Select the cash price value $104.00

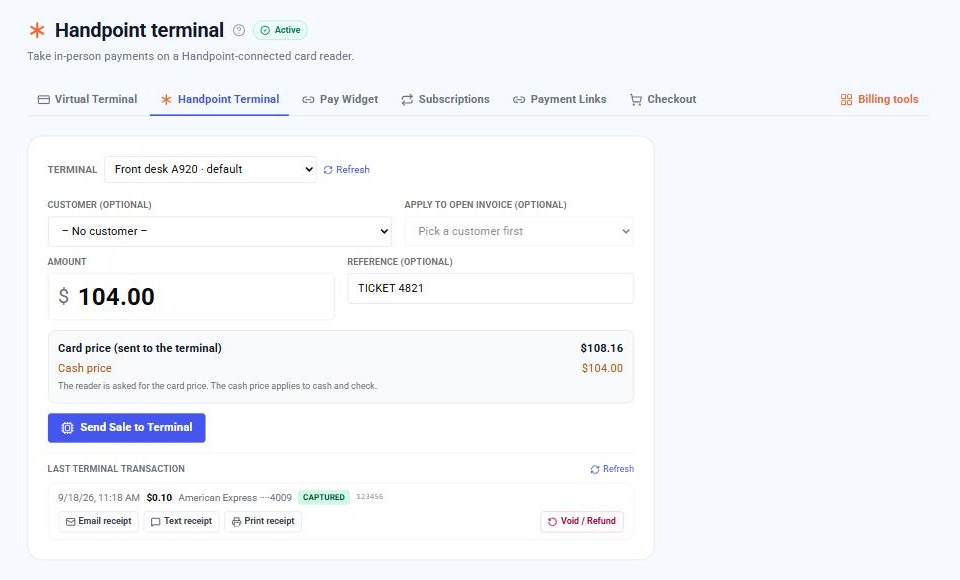click(602, 368)
